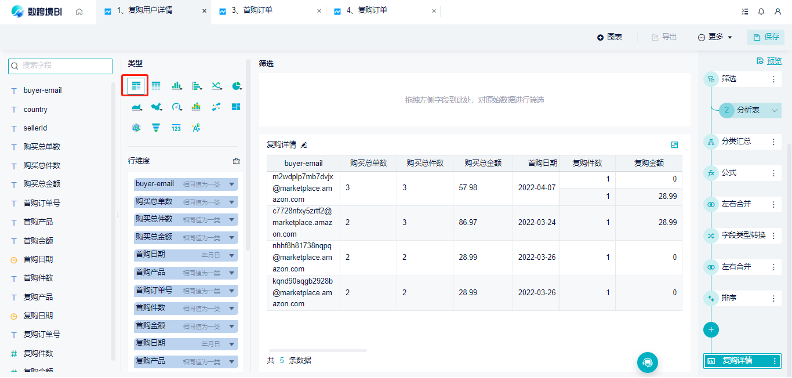Open the floating chat support button
Viewport: 792px width, 378px height.
(x=648, y=362)
